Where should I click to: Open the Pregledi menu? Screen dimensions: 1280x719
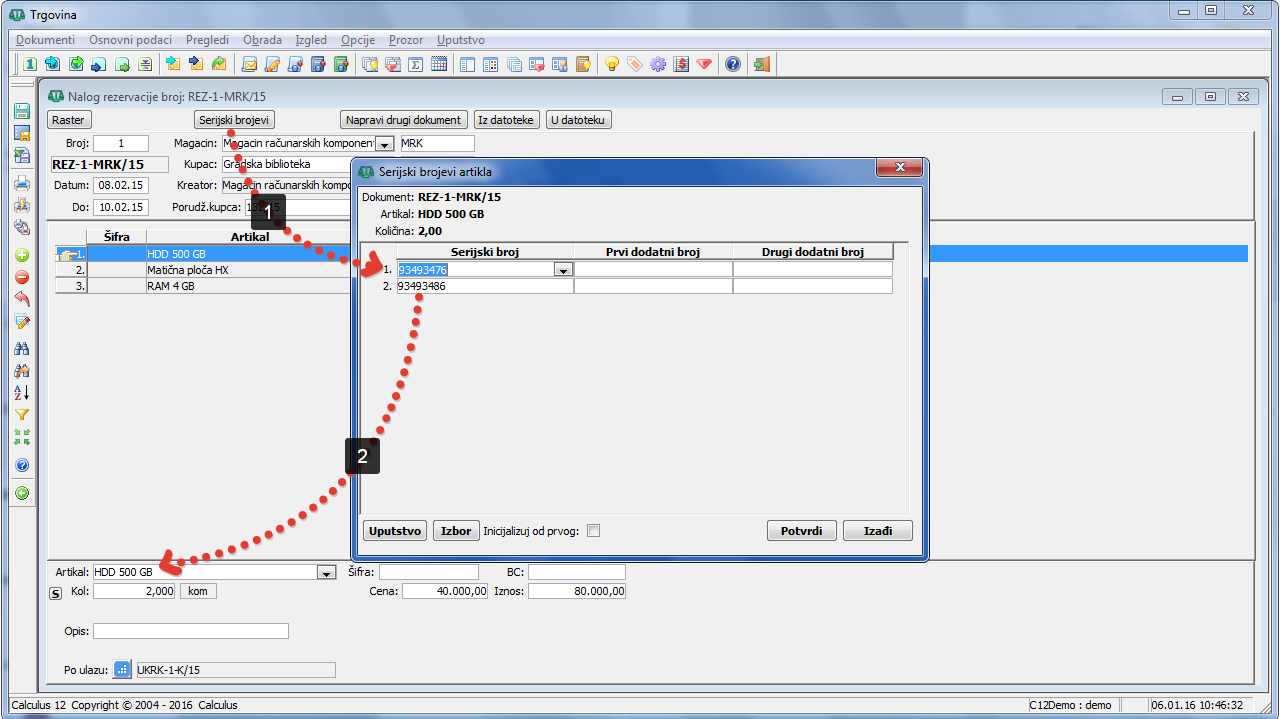pos(207,40)
